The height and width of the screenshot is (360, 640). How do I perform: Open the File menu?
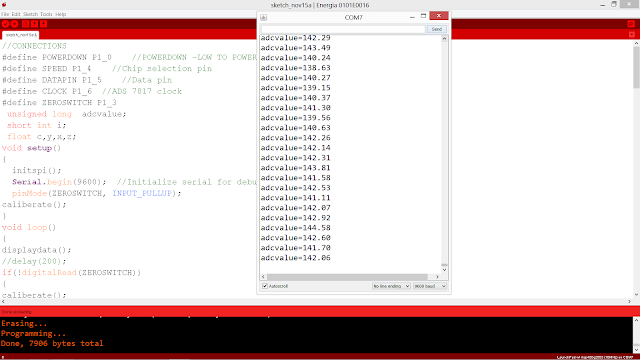point(5,14)
